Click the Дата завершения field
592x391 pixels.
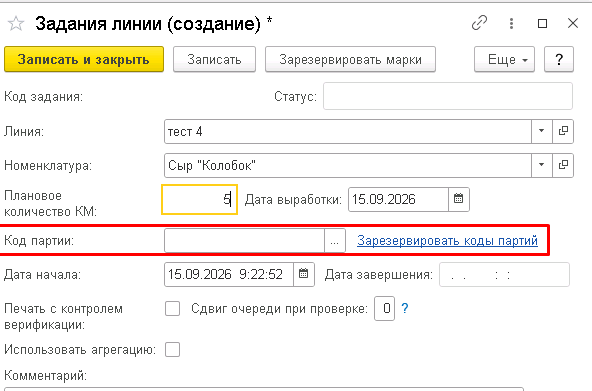coord(504,274)
